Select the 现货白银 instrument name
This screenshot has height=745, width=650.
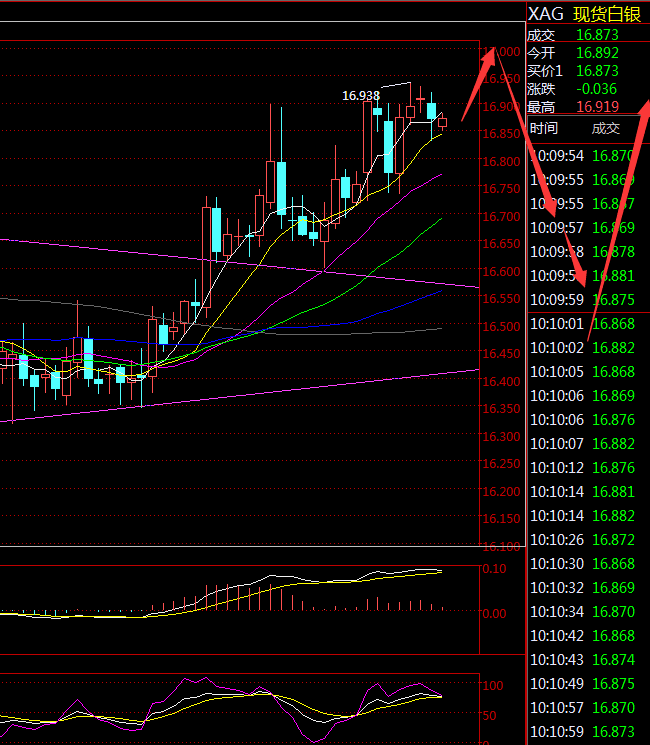click(607, 14)
